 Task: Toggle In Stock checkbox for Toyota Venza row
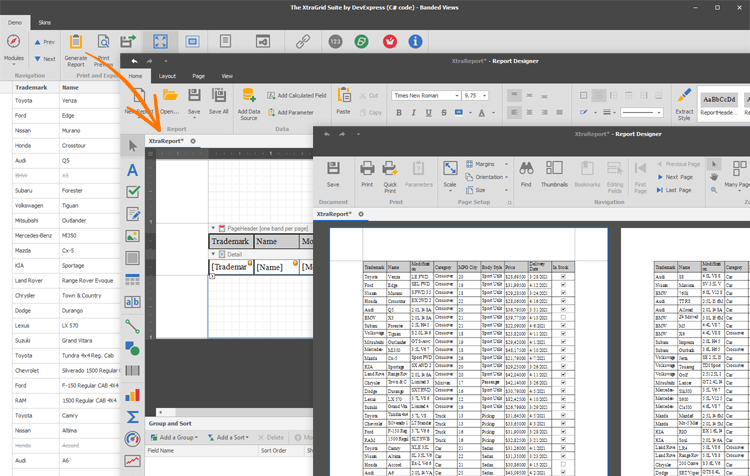click(x=563, y=277)
